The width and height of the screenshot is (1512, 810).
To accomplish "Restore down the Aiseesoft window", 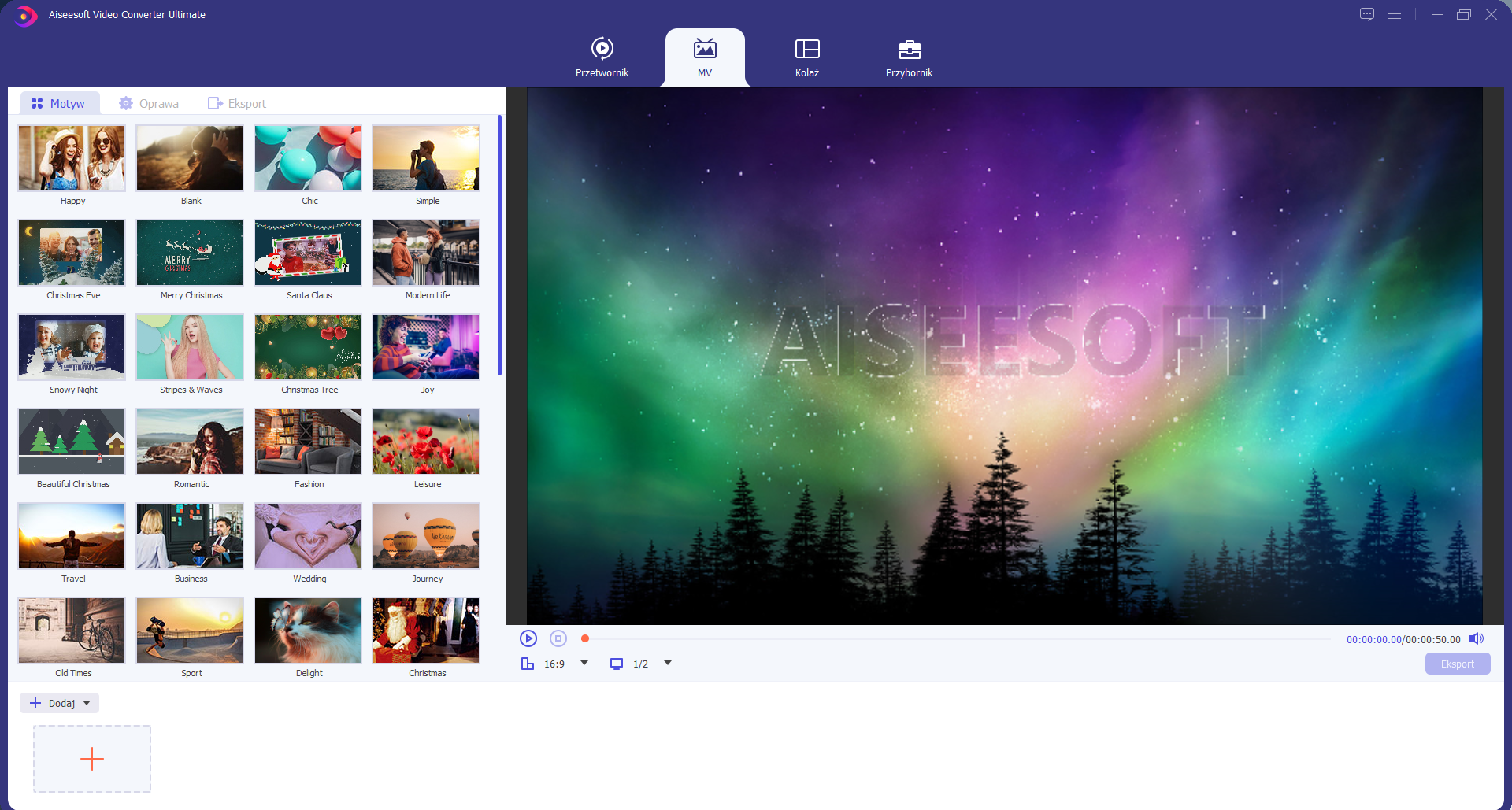I will pyautogui.click(x=1464, y=14).
